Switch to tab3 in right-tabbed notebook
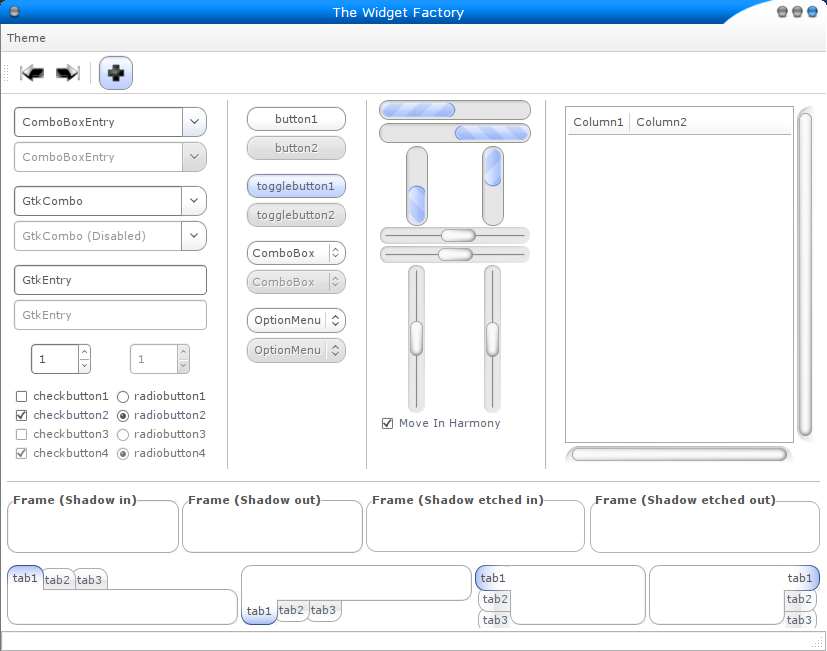This screenshot has width=827, height=651. pos(800,620)
